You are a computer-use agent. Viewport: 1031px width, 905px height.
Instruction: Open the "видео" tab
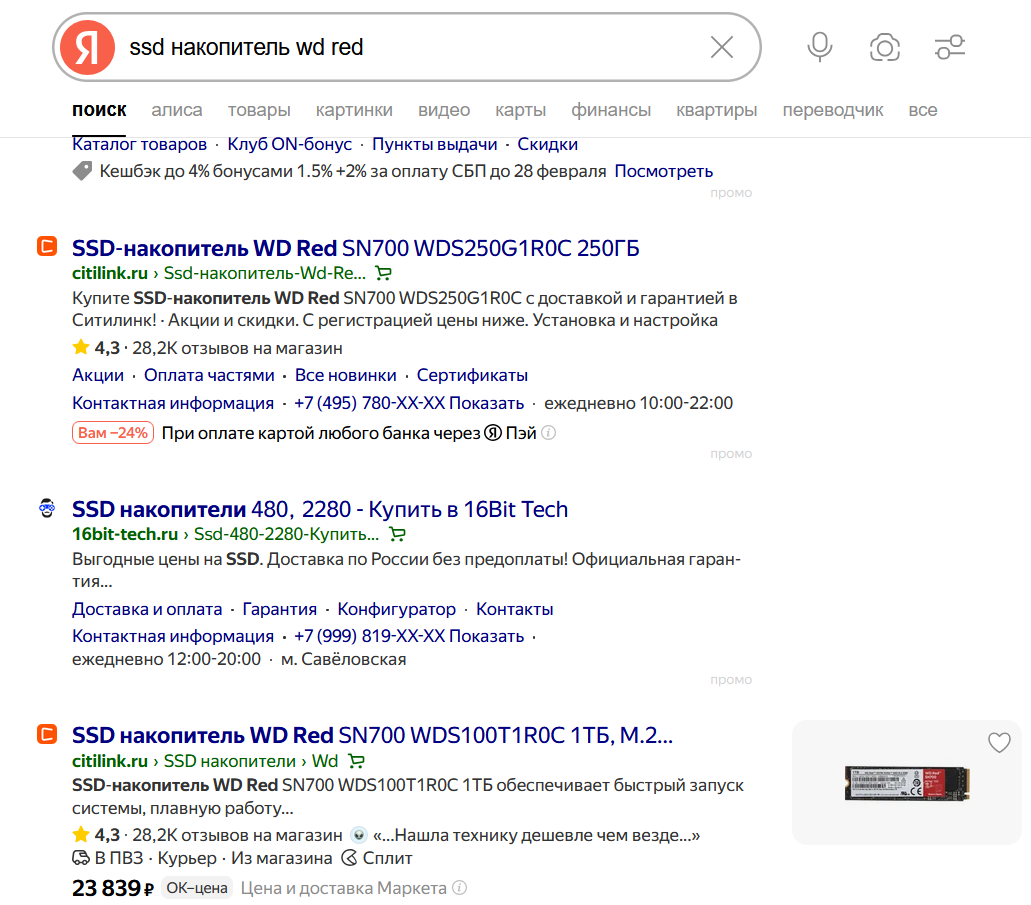444,110
